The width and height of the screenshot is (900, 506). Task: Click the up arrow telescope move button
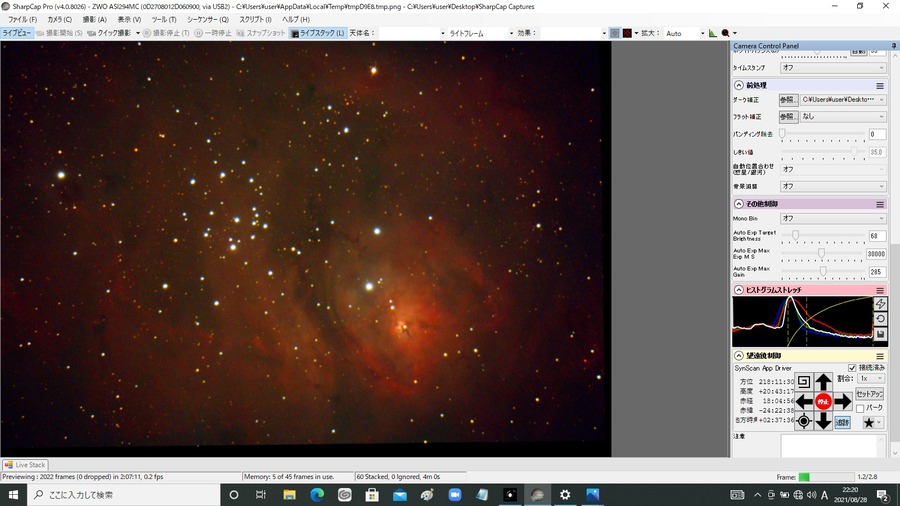(x=823, y=382)
